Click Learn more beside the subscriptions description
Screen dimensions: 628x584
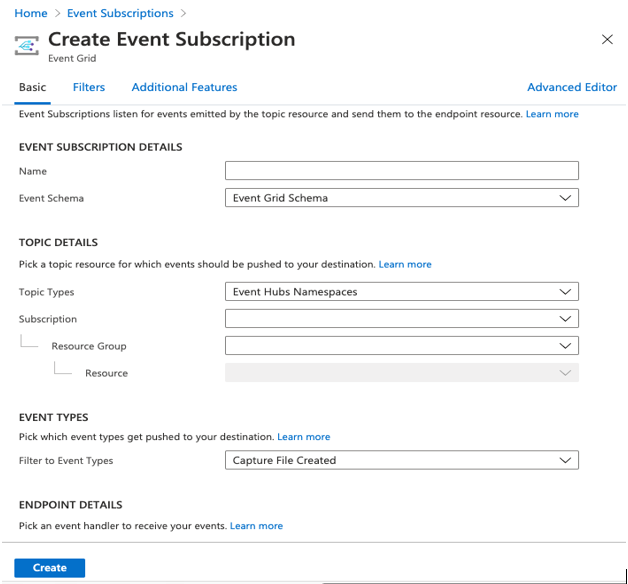click(552, 114)
